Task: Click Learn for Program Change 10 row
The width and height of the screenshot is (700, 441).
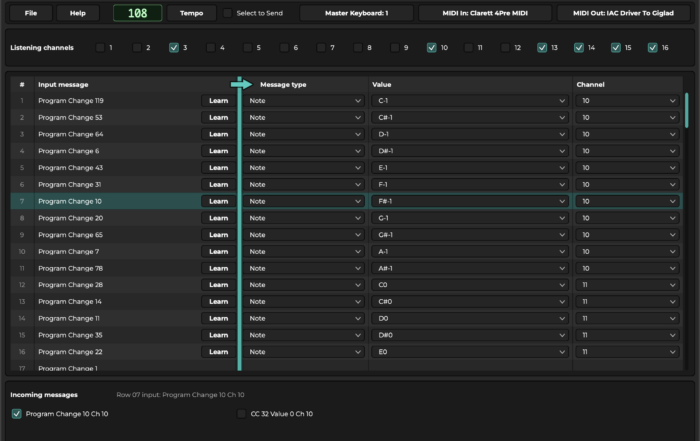Action: tap(218, 201)
